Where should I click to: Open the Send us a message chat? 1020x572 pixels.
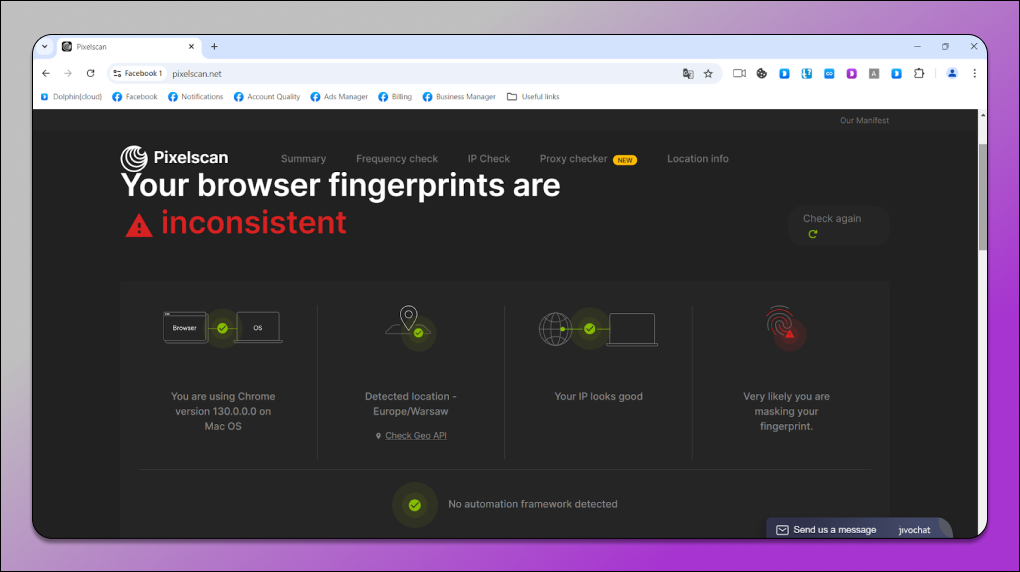(x=834, y=530)
